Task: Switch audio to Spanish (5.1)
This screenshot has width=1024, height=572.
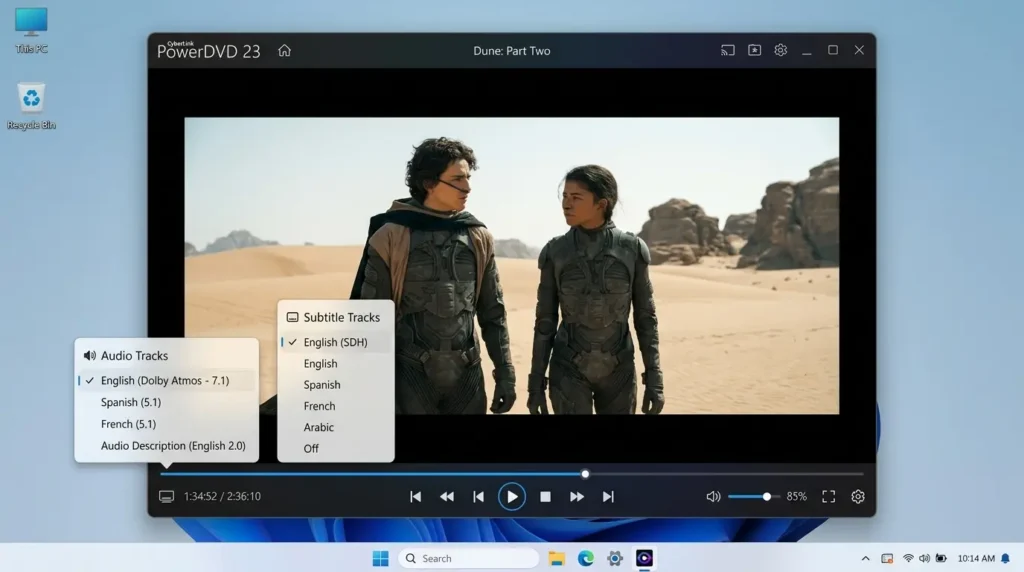Action: [131, 402]
